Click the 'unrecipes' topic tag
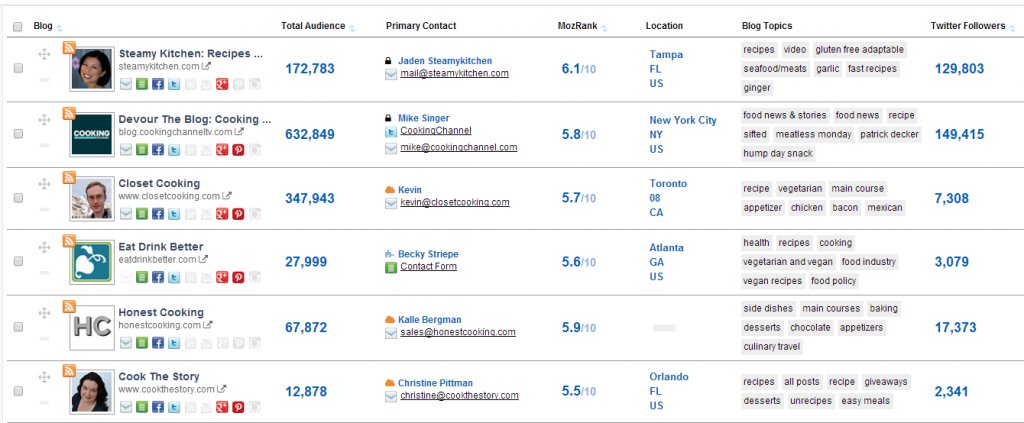Image resolution: width=1024 pixels, height=423 pixels. (810, 401)
